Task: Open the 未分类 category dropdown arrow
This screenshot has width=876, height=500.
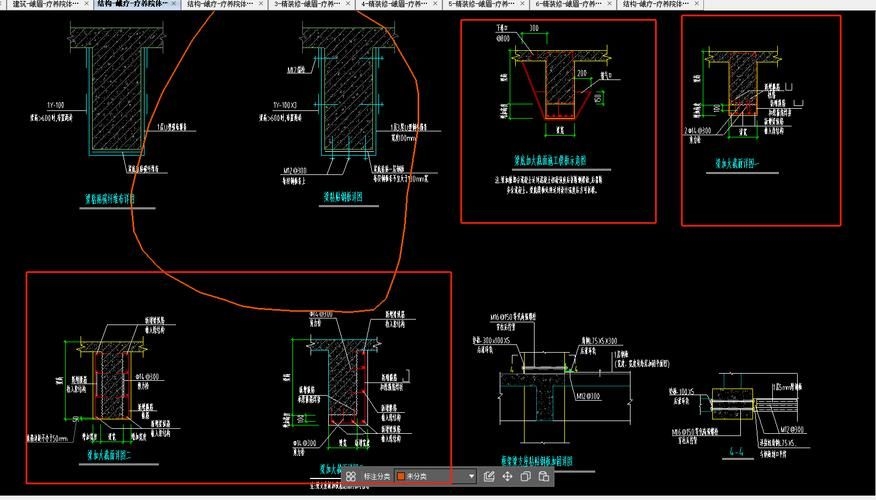Action: click(468, 477)
